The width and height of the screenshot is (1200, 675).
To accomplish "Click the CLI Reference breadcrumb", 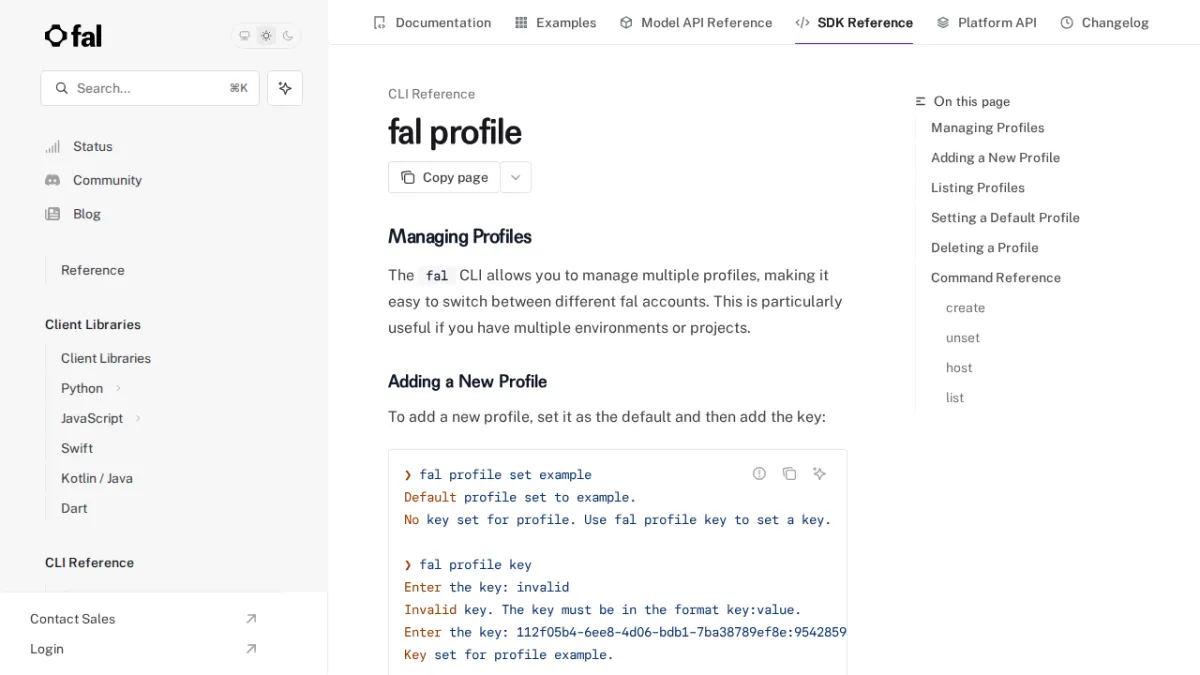I will tap(431, 94).
